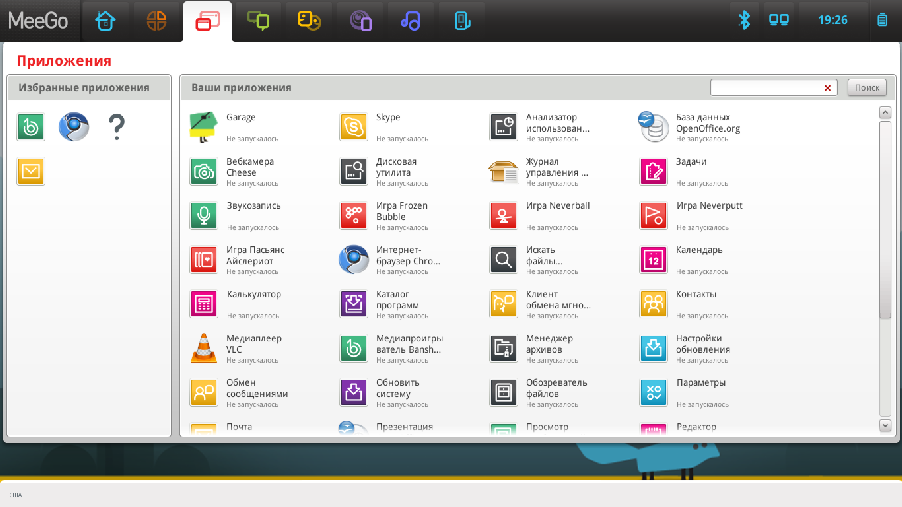Viewport: 902px width, 507px height.
Task: Launch VLC media player
Action: click(x=203, y=348)
